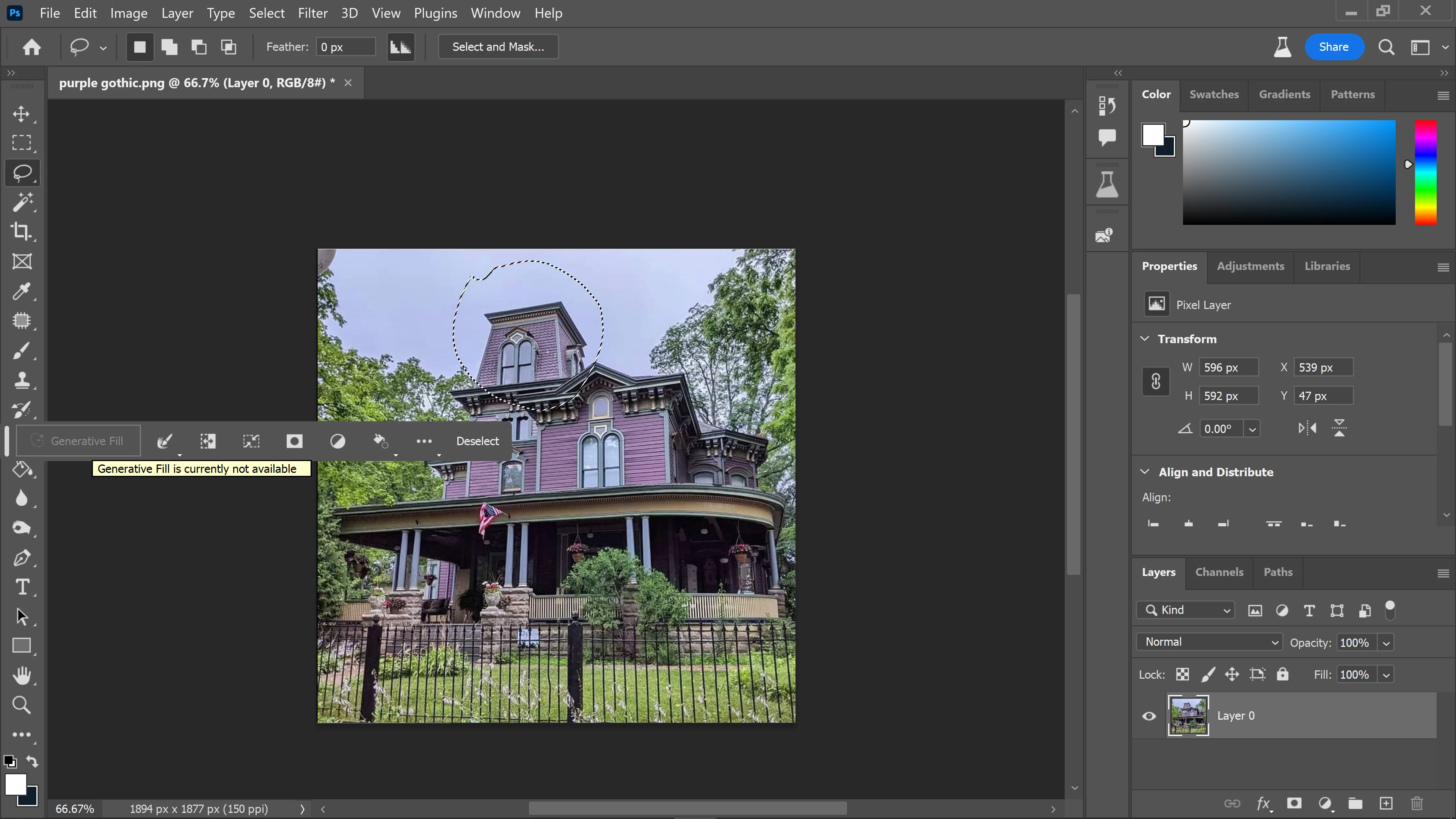The height and width of the screenshot is (819, 1456).
Task: Select the Eyedropper tool
Action: [x=22, y=291]
